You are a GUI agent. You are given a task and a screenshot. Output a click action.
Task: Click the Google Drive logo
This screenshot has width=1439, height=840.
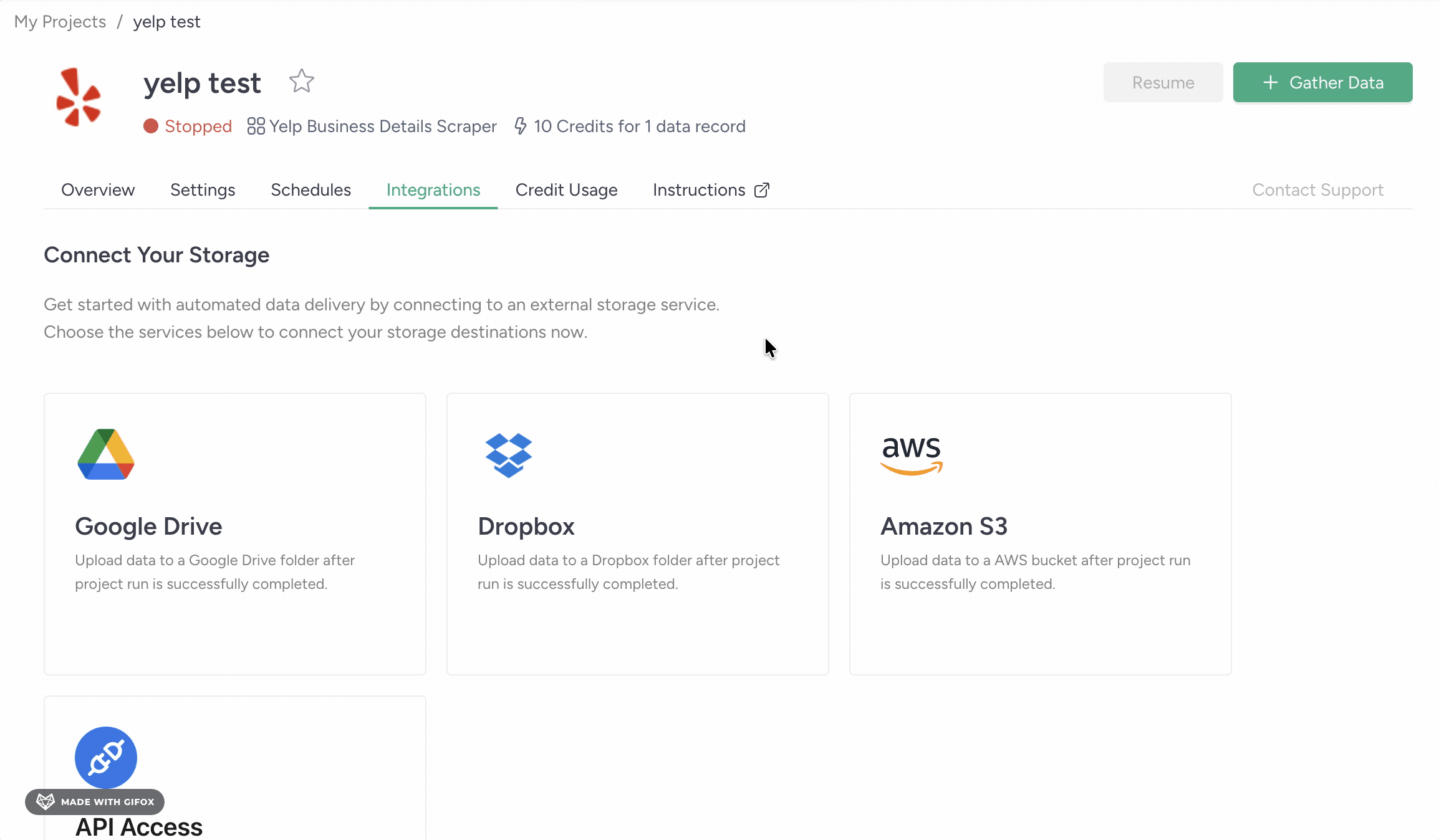[x=106, y=454]
